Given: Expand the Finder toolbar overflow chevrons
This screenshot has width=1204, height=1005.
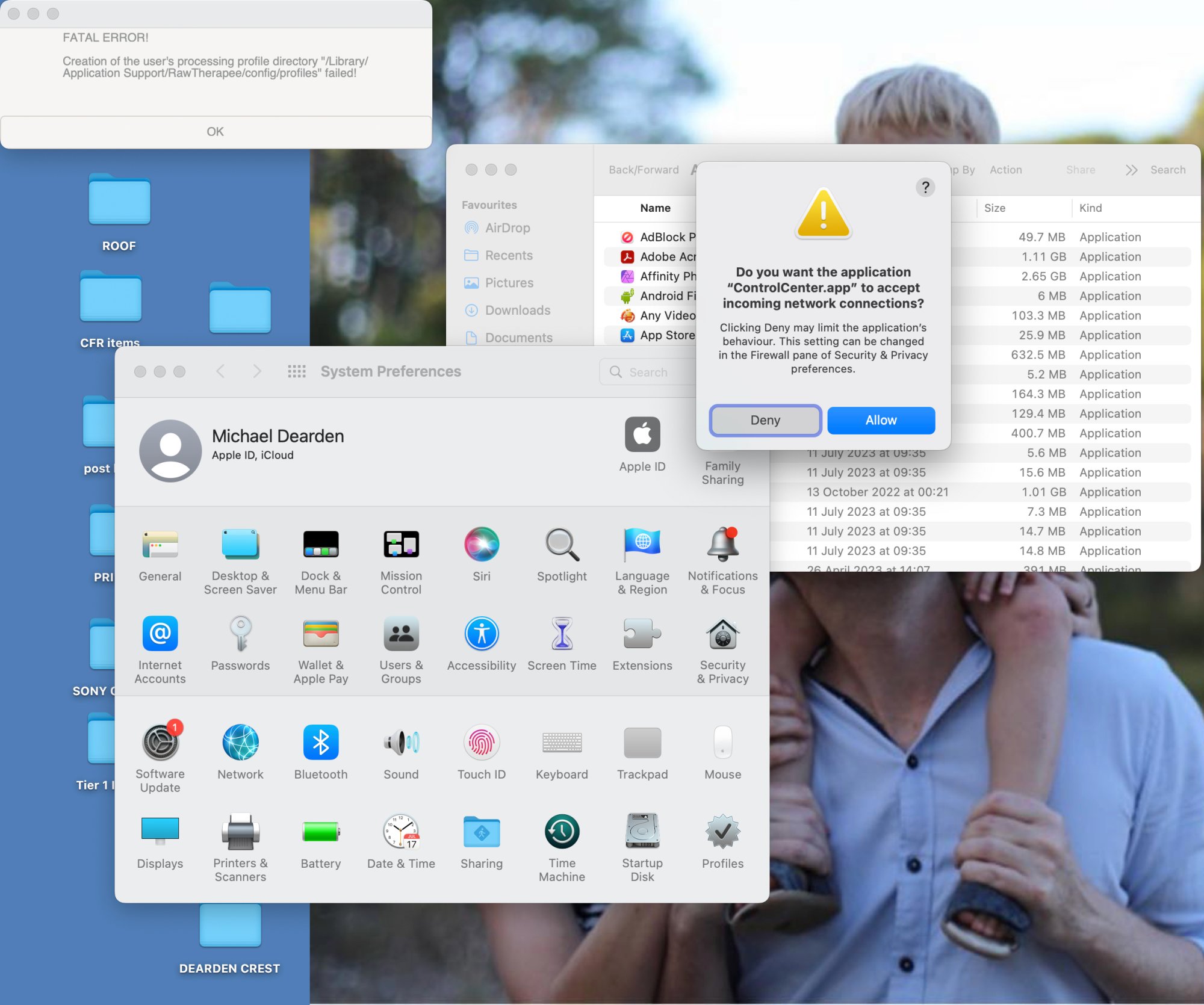Looking at the screenshot, I should tap(1131, 170).
